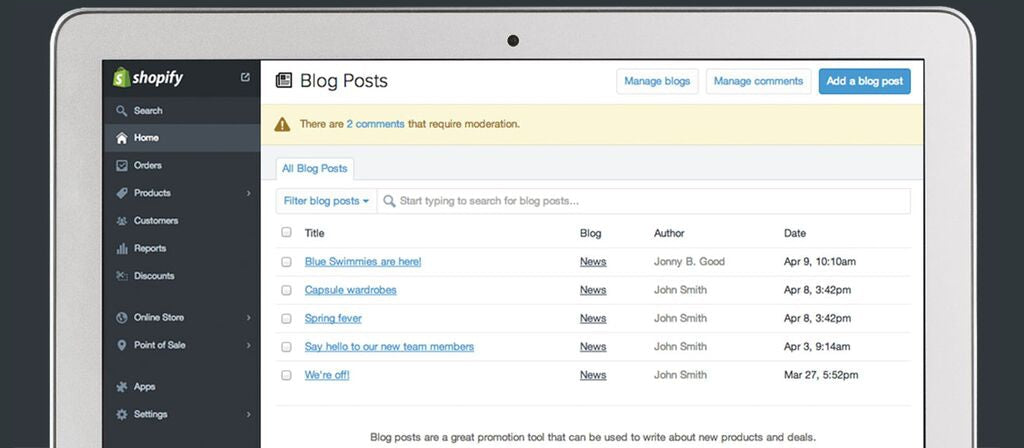This screenshot has width=1024, height=448.
Task: Click the Search magnifier icon in sidebar
Action: coord(121,111)
